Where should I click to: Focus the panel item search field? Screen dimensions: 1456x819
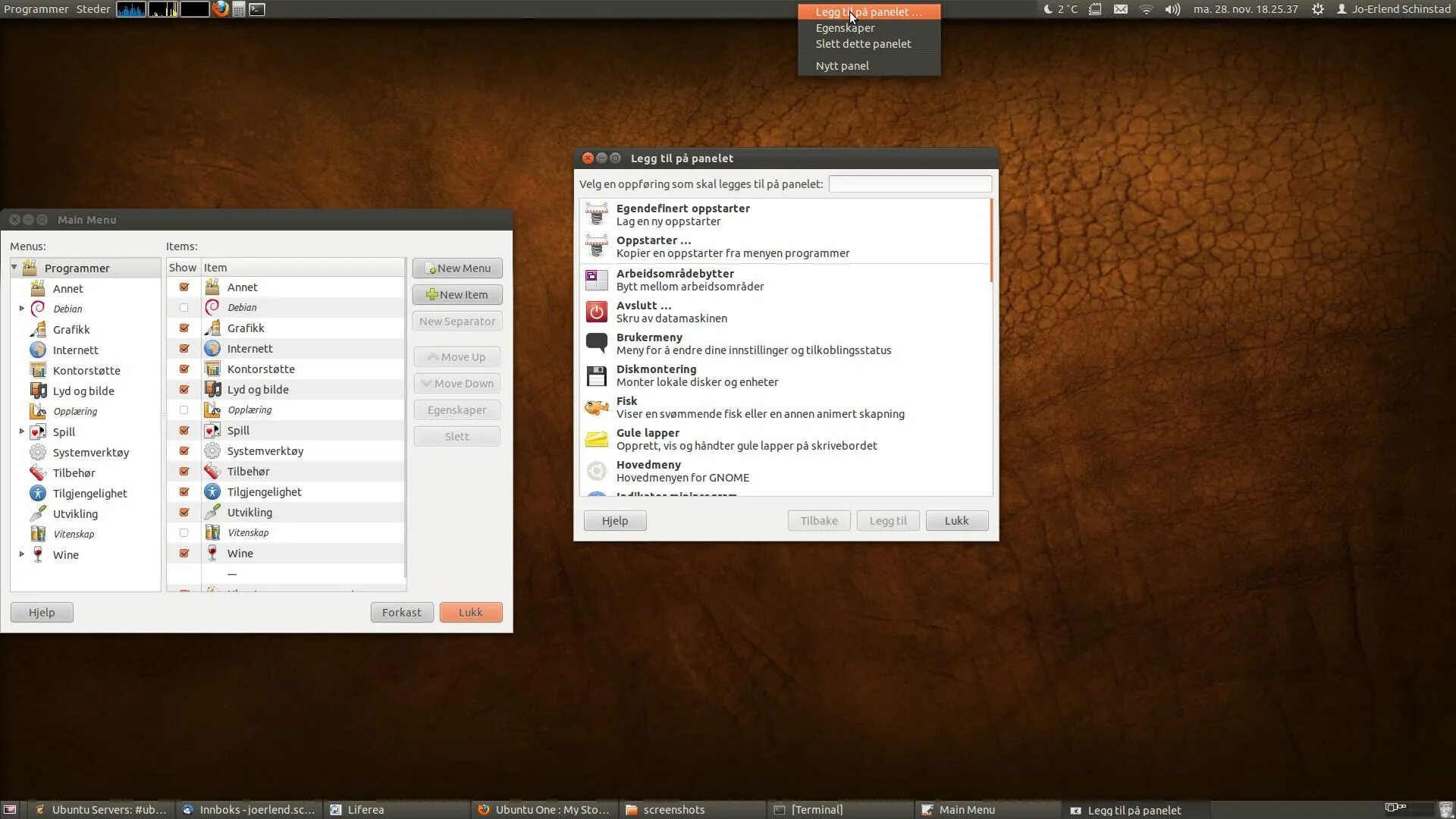(x=909, y=184)
